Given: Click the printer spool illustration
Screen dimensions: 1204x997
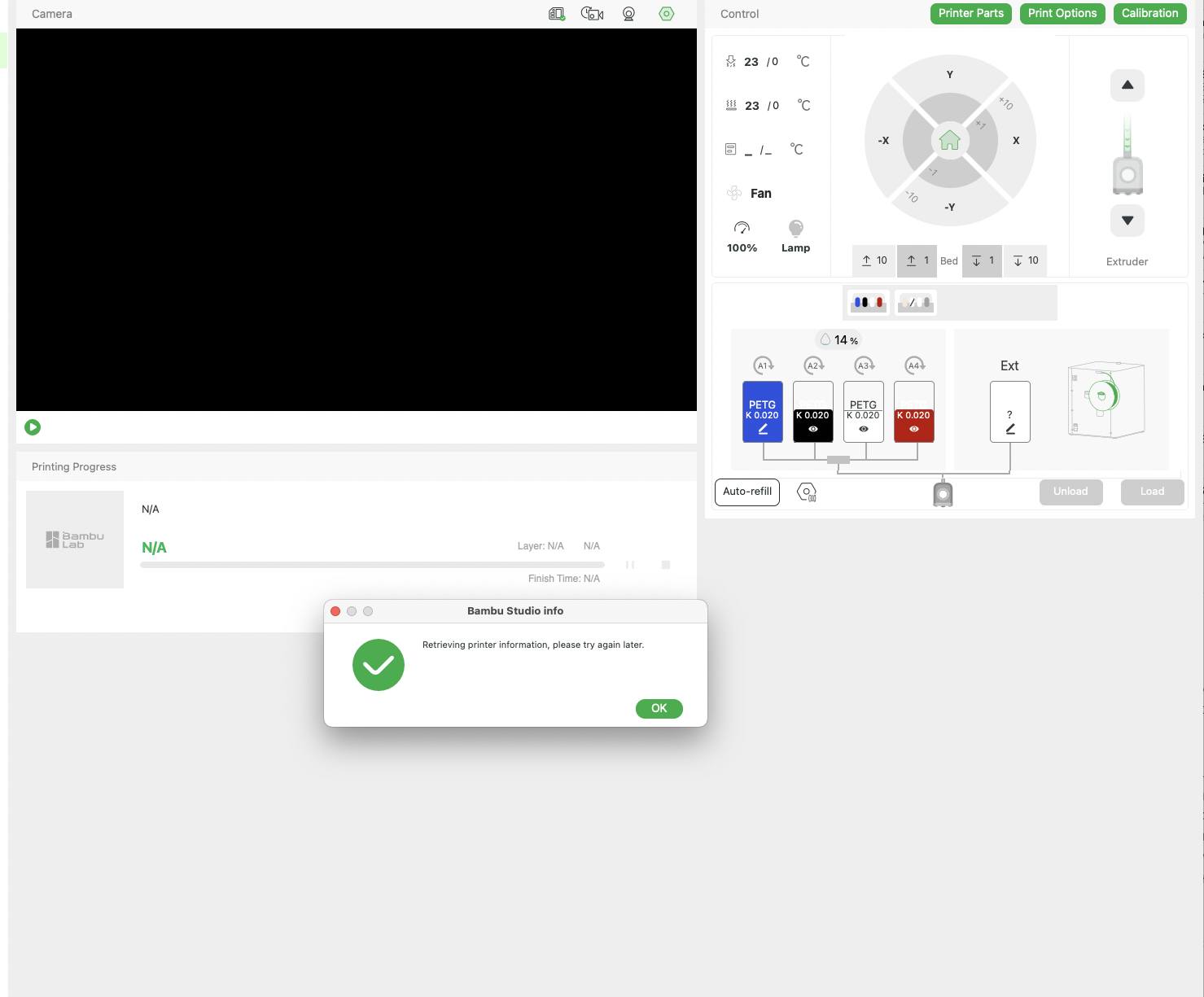Looking at the screenshot, I should click(1105, 400).
